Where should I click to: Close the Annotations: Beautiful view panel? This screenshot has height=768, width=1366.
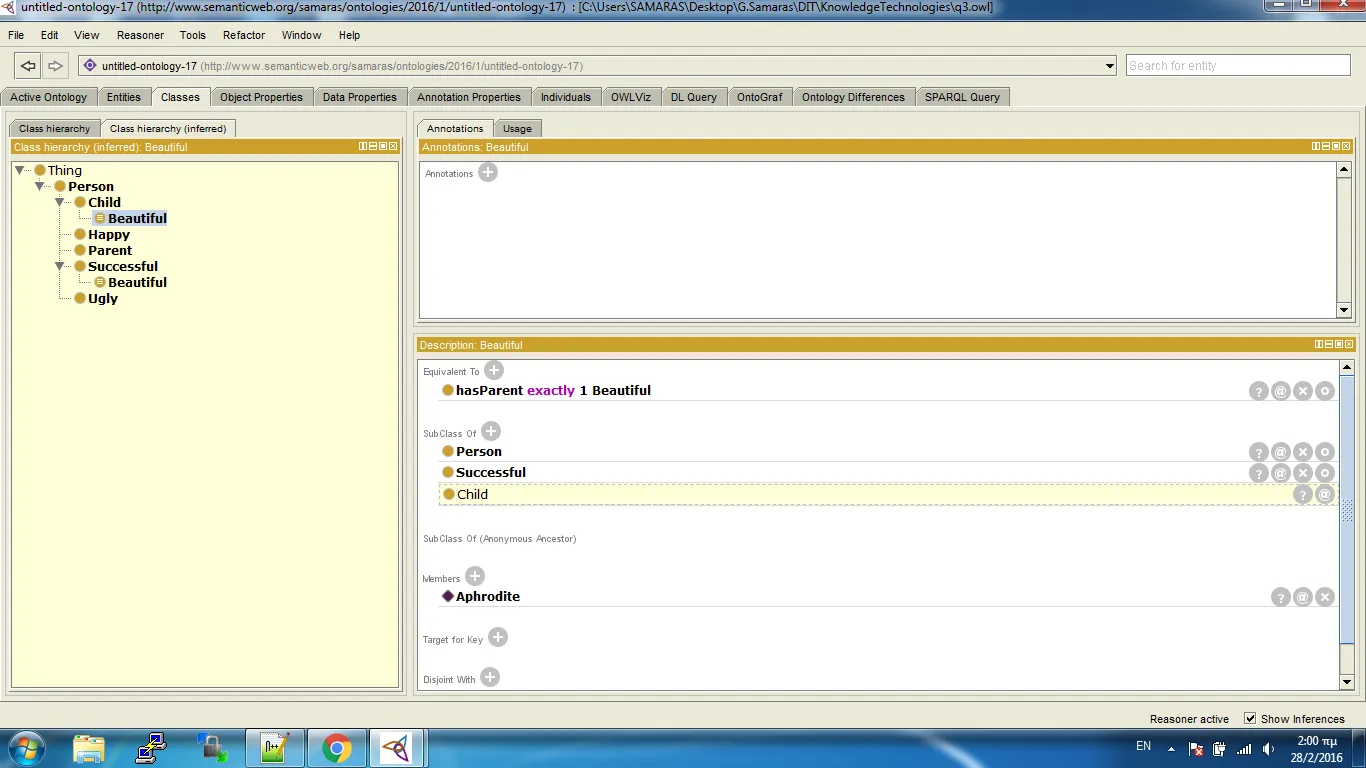(1347, 146)
